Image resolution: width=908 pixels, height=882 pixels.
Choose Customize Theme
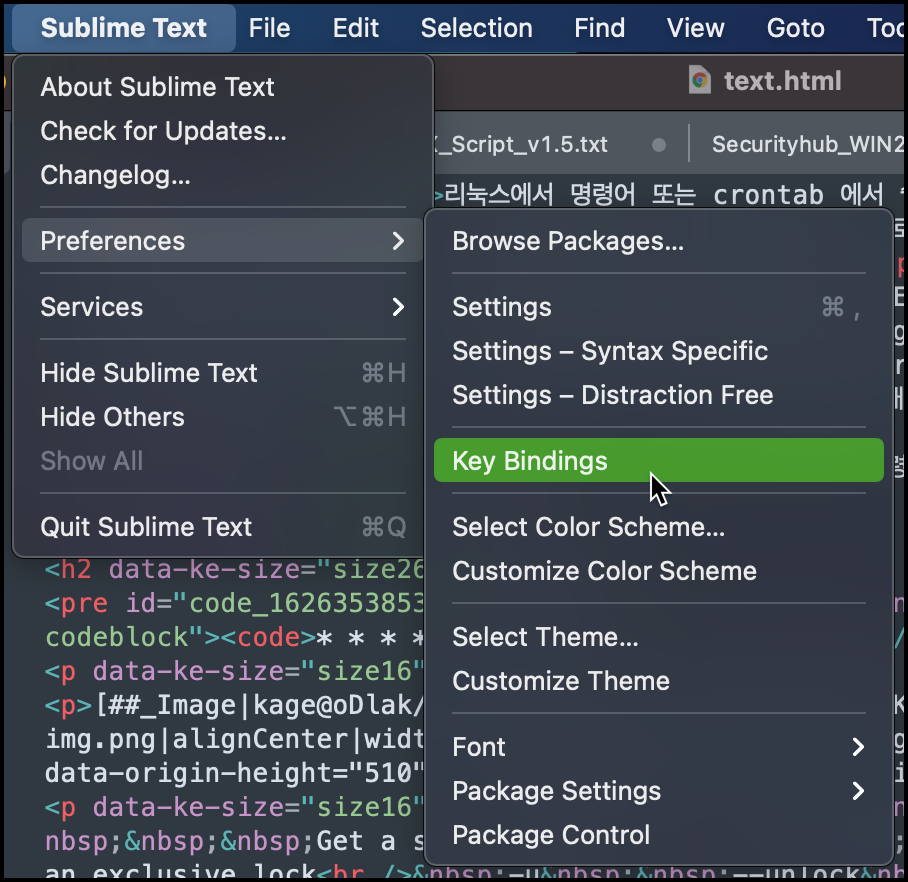pos(658,680)
